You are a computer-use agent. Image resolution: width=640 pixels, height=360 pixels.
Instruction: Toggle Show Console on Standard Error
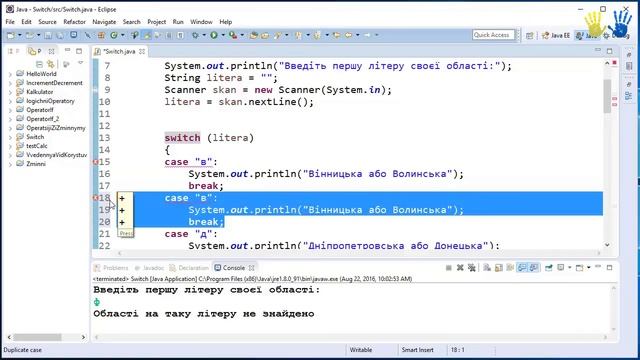pos(533,268)
